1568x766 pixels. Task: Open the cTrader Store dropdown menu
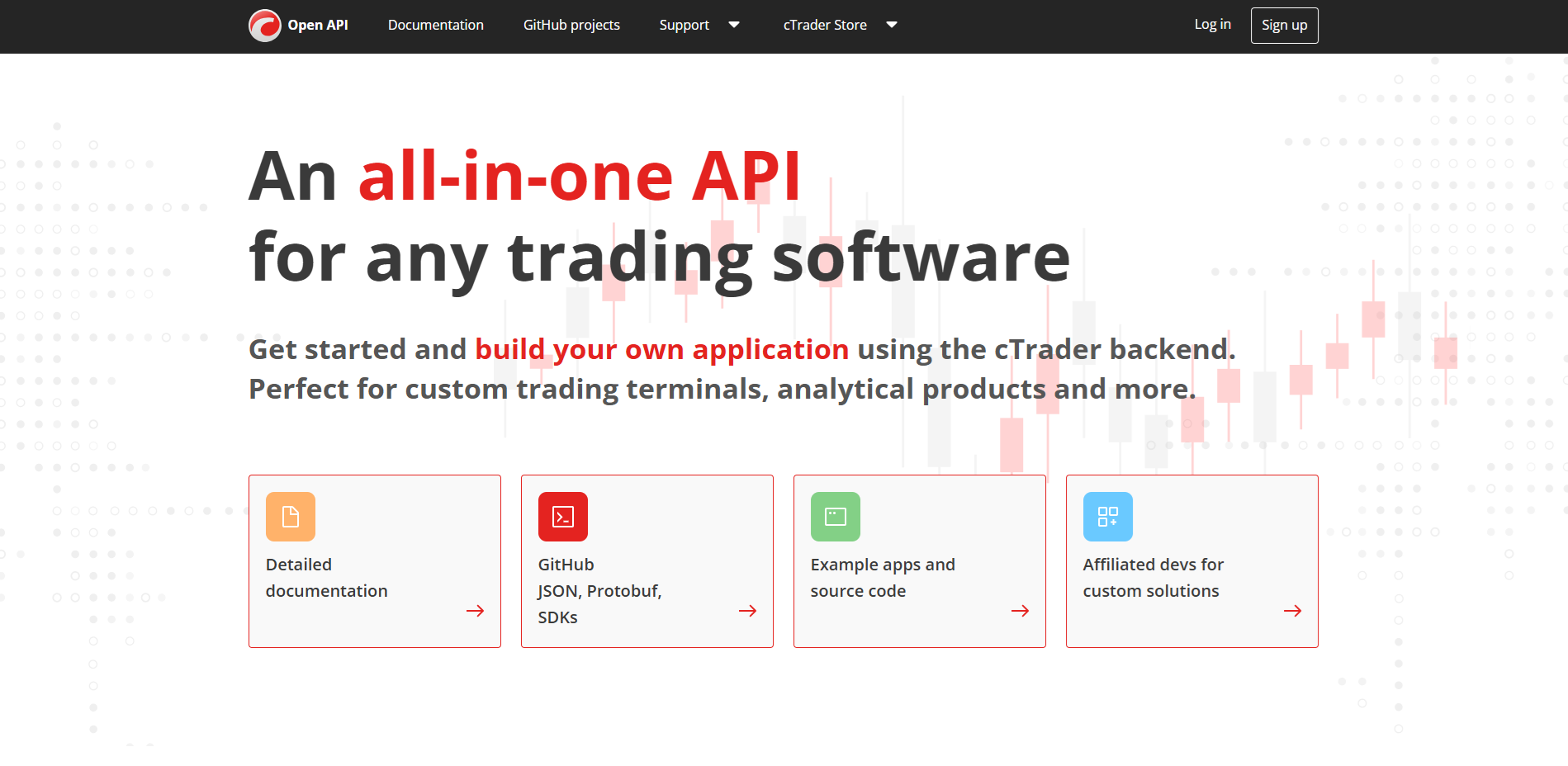point(825,25)
